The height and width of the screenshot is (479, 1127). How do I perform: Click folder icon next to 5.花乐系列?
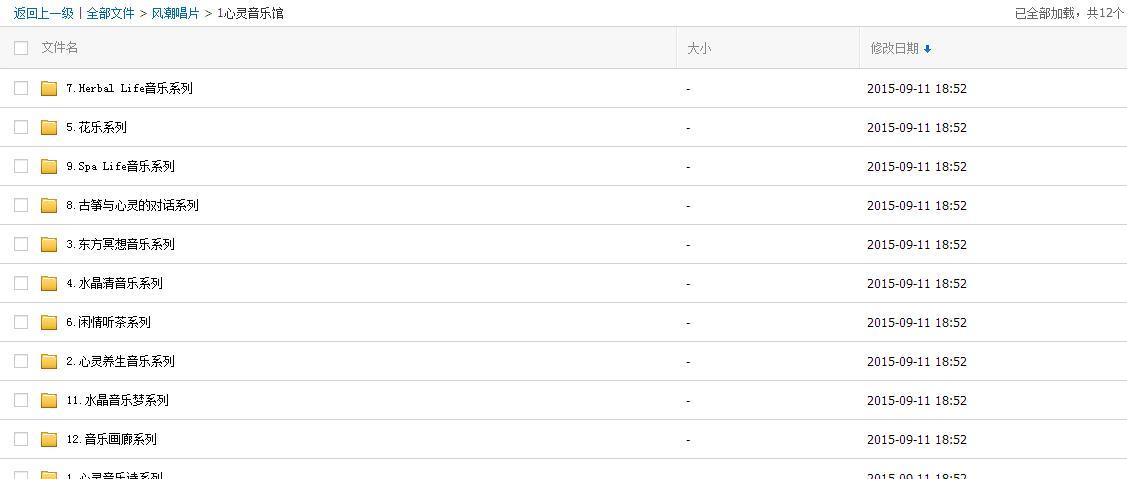point(49,127)
